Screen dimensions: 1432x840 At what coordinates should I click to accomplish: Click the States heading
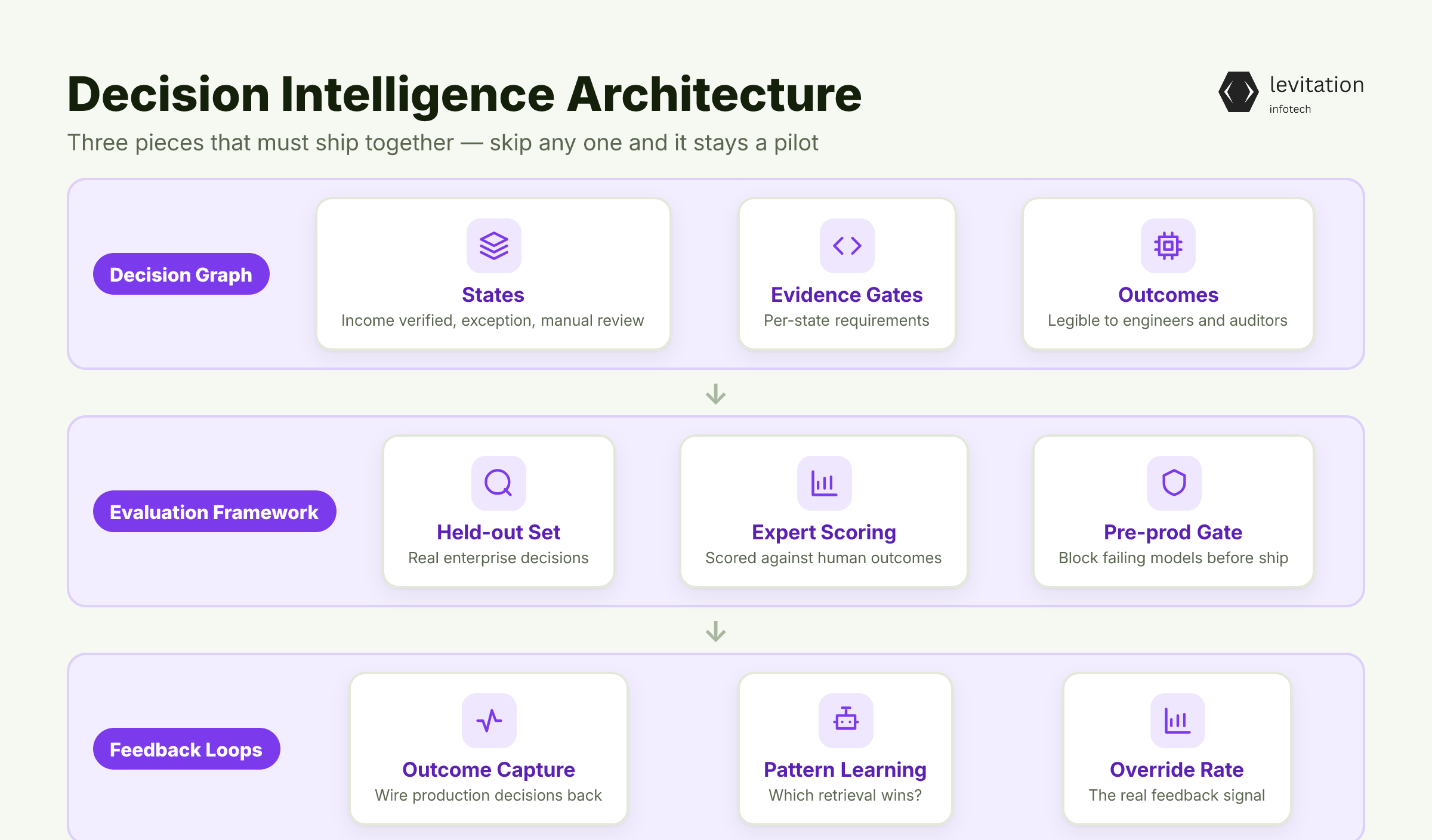click(x=493, y=295)
